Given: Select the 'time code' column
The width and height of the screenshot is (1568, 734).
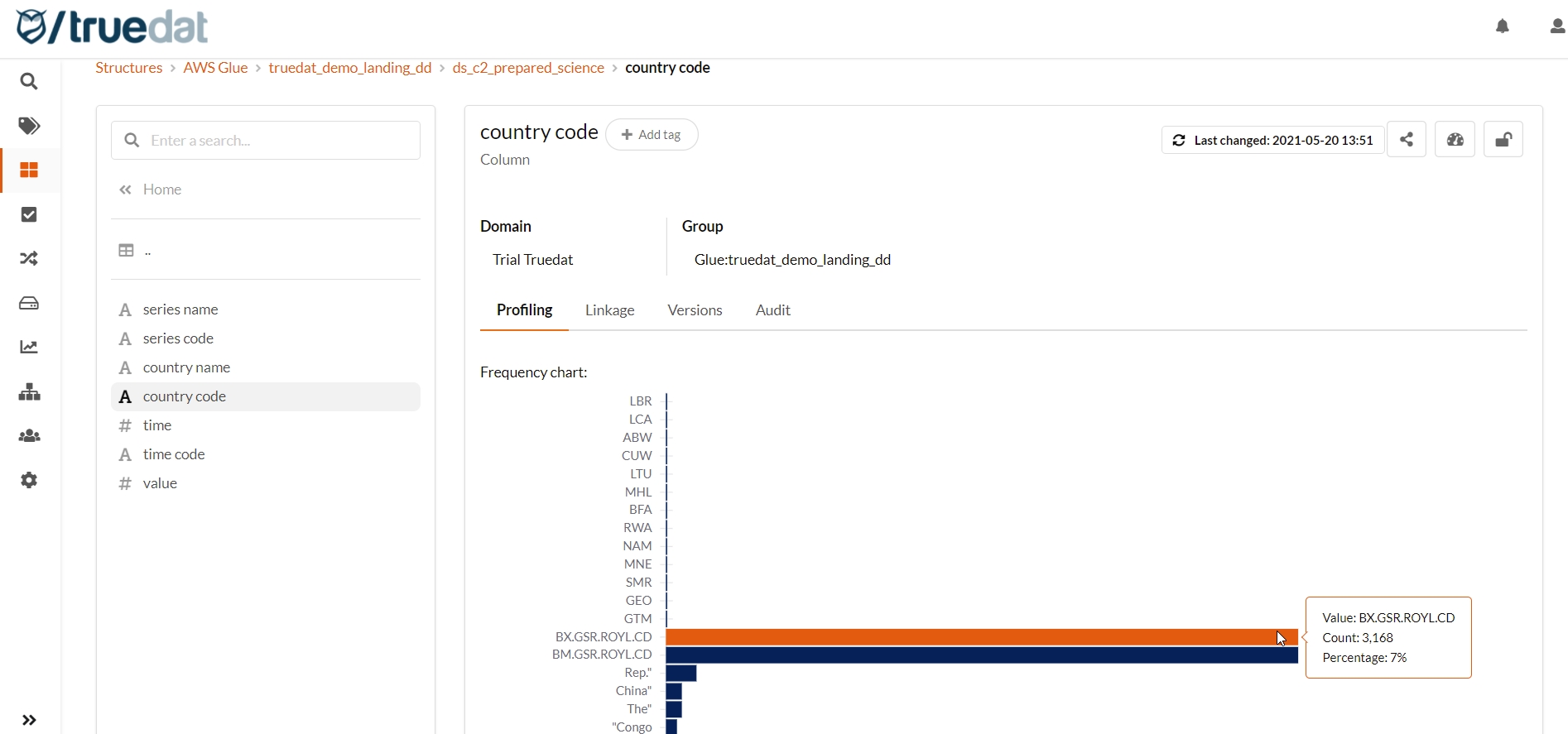Looking at the screenshot, I should pyautogui.click(x=174, y=454).
